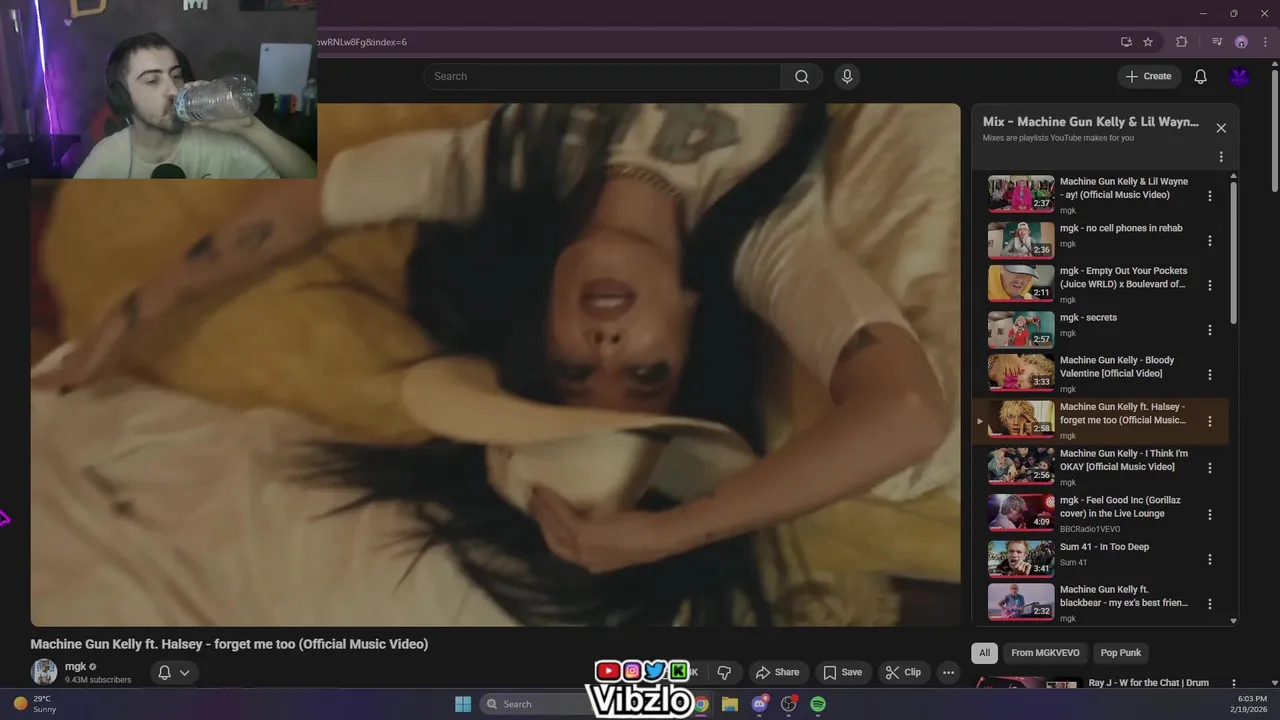Open Chrome three-dot menu
This screenshot has width=1280, height=720.
point(1264,42)
